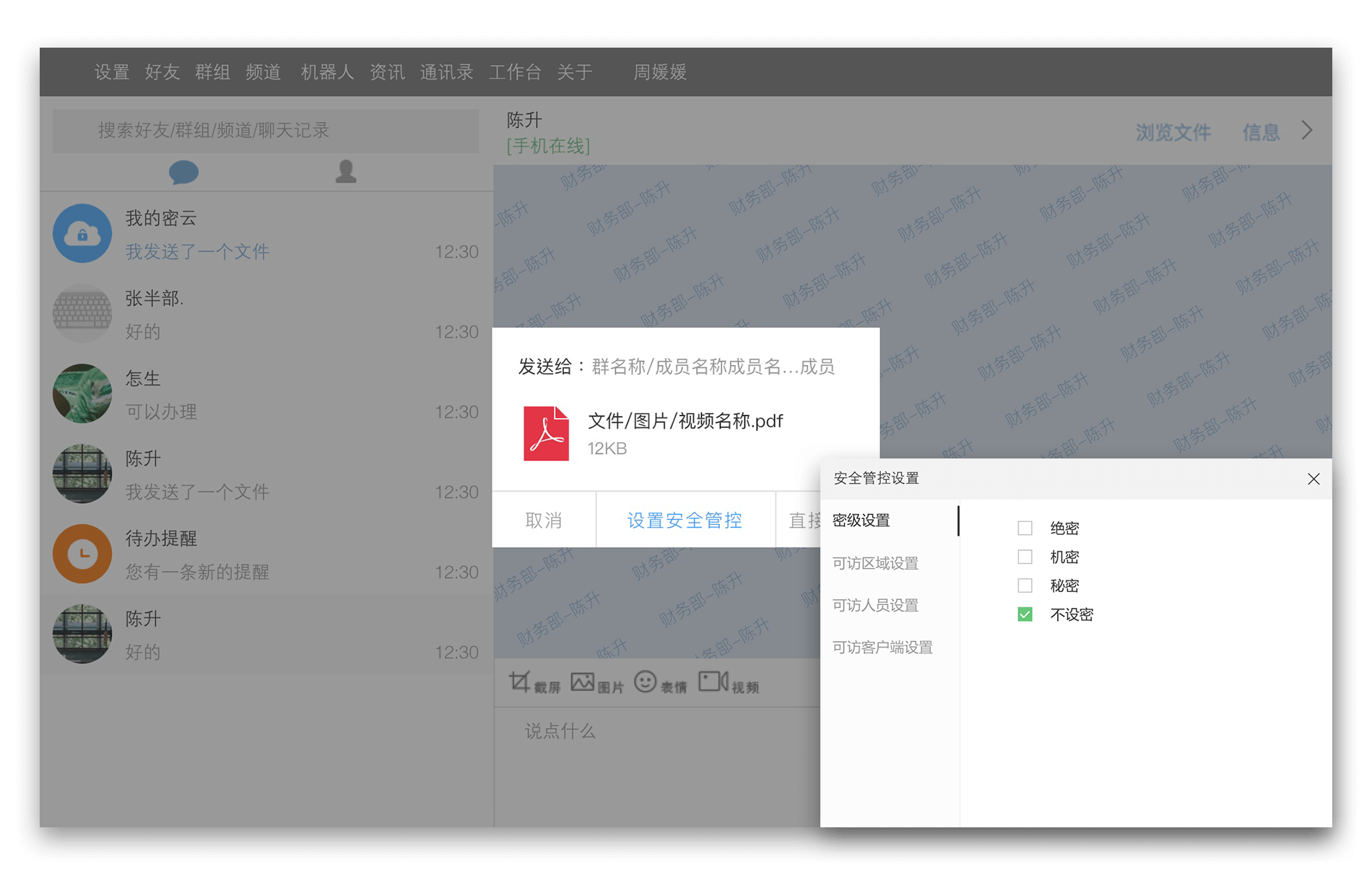Select the screenshot capture tool
The image size is (1372, 875).
(536, 682)
